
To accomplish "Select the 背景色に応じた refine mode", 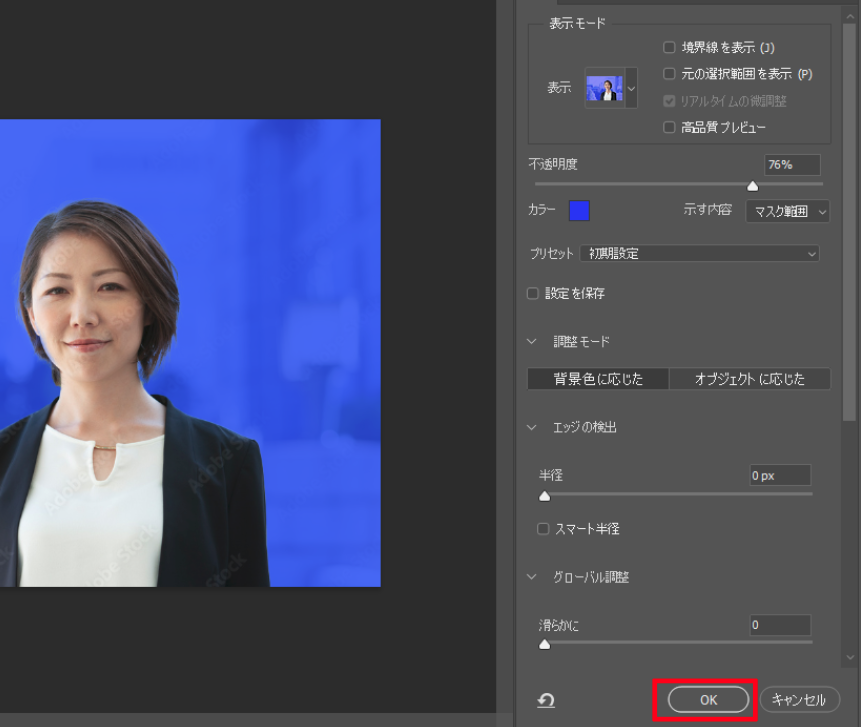I will [x=598, y=379].
